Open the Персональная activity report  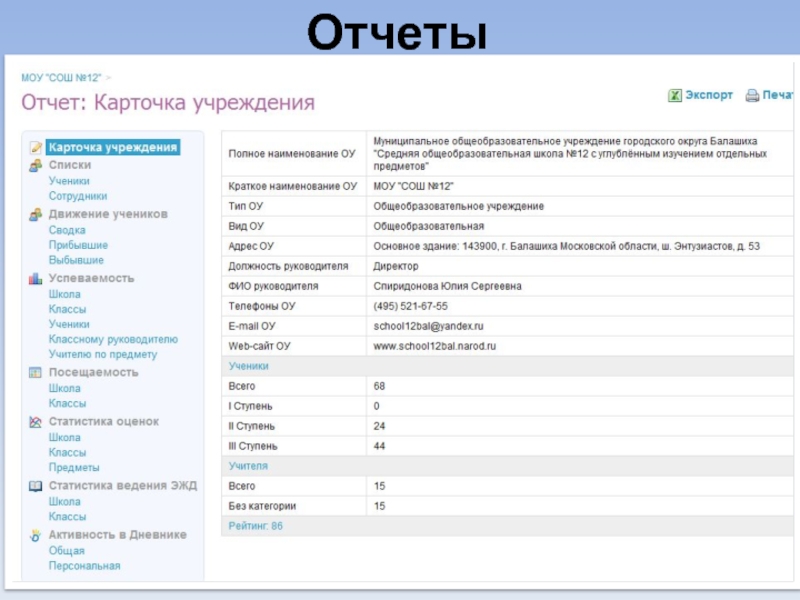click(x=84, y=566)
